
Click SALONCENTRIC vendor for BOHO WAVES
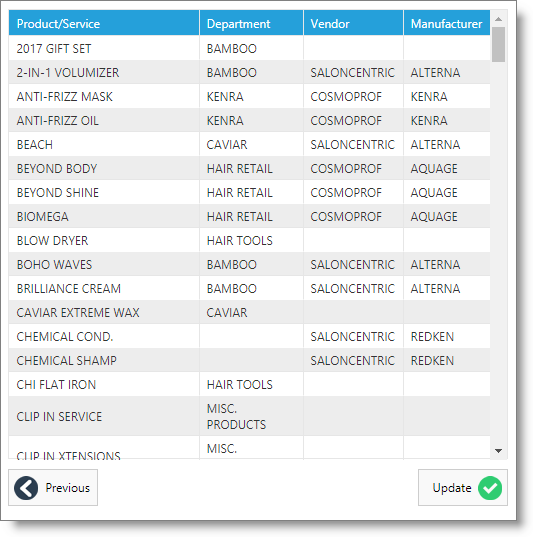[x=352, y=264]
